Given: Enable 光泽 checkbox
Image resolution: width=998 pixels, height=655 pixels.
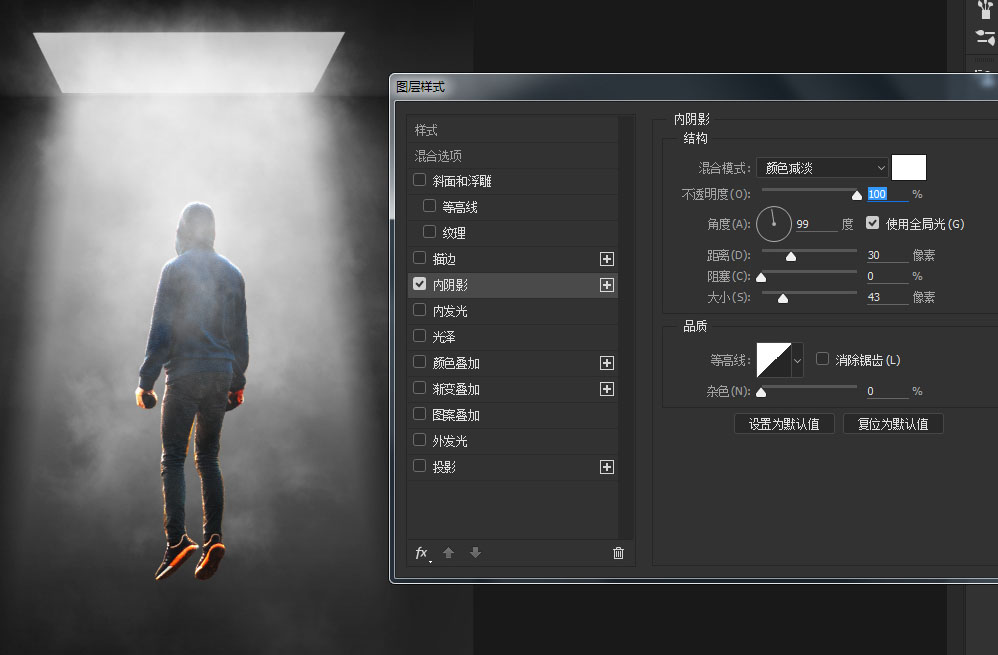Looking at the screenshot, I should click(x=419, y=335).
